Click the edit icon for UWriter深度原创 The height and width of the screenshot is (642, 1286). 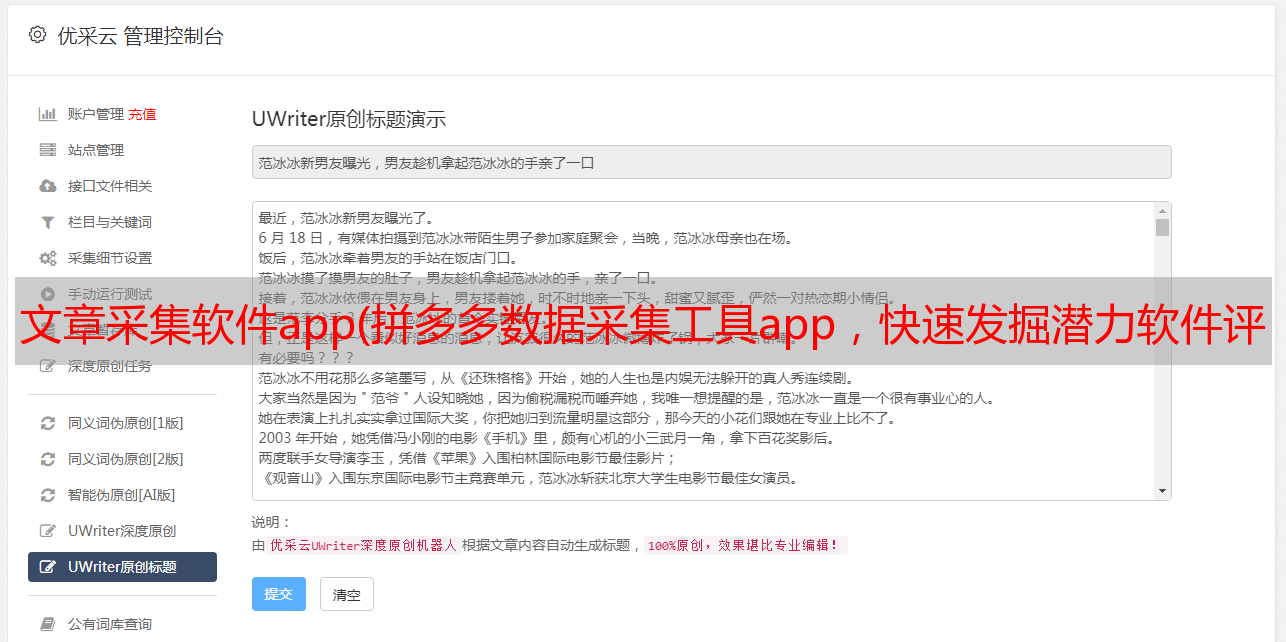pyautogui.click(x=47, y=531)
